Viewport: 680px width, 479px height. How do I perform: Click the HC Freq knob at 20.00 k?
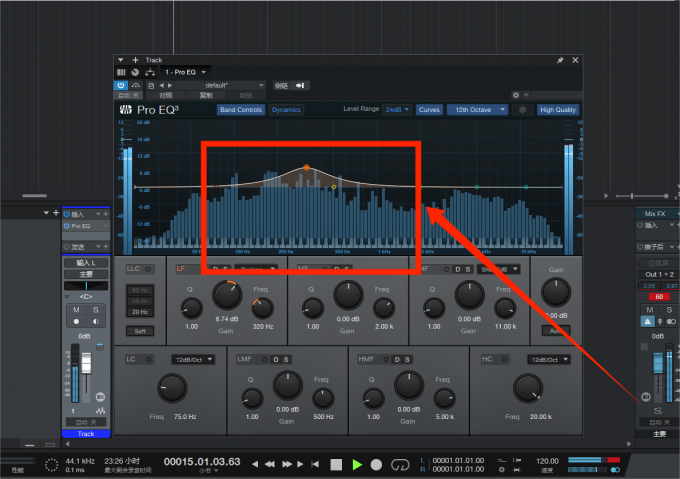[x=528, y=388]
